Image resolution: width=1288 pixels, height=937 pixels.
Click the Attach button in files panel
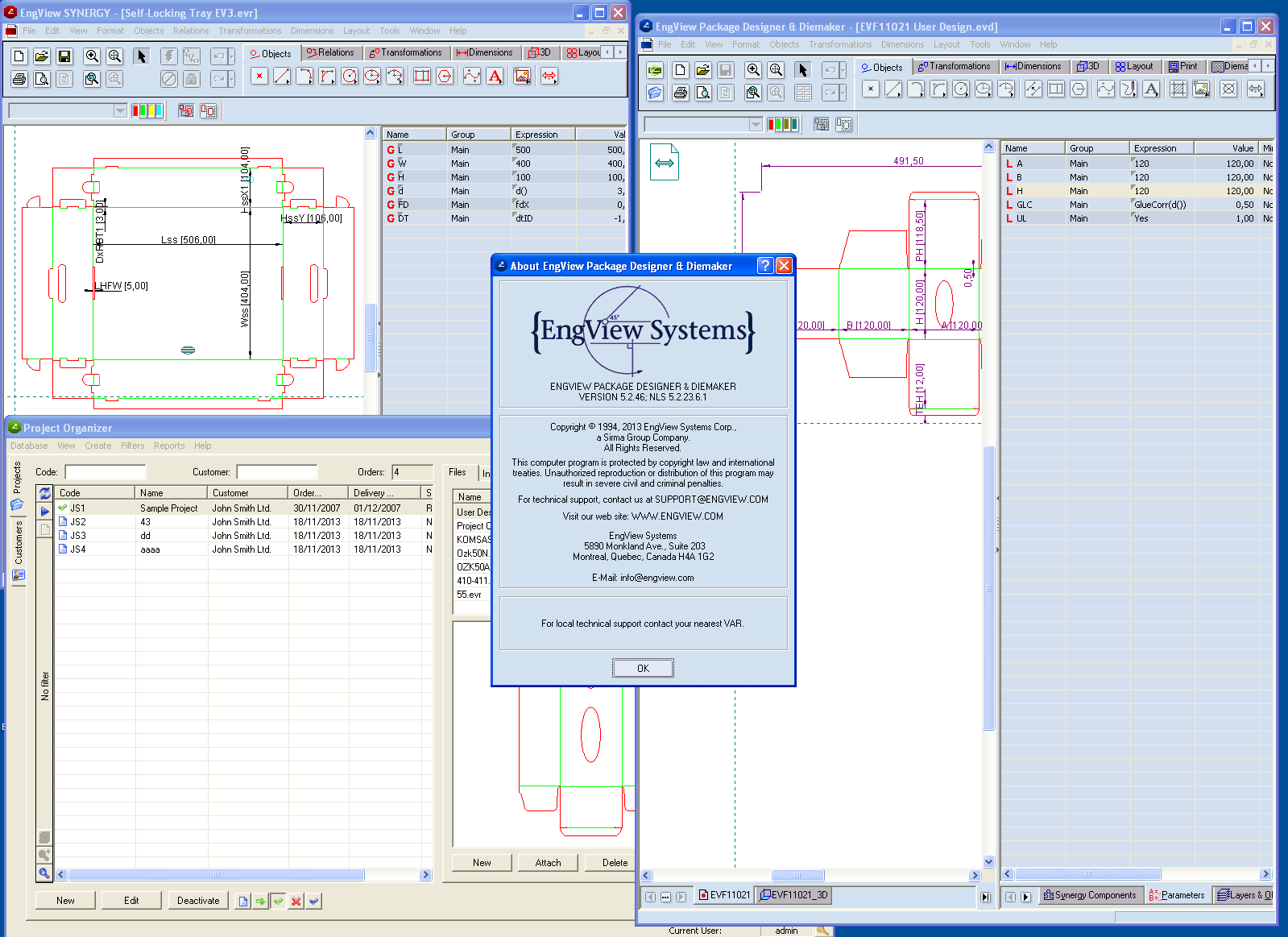point(548,863)
